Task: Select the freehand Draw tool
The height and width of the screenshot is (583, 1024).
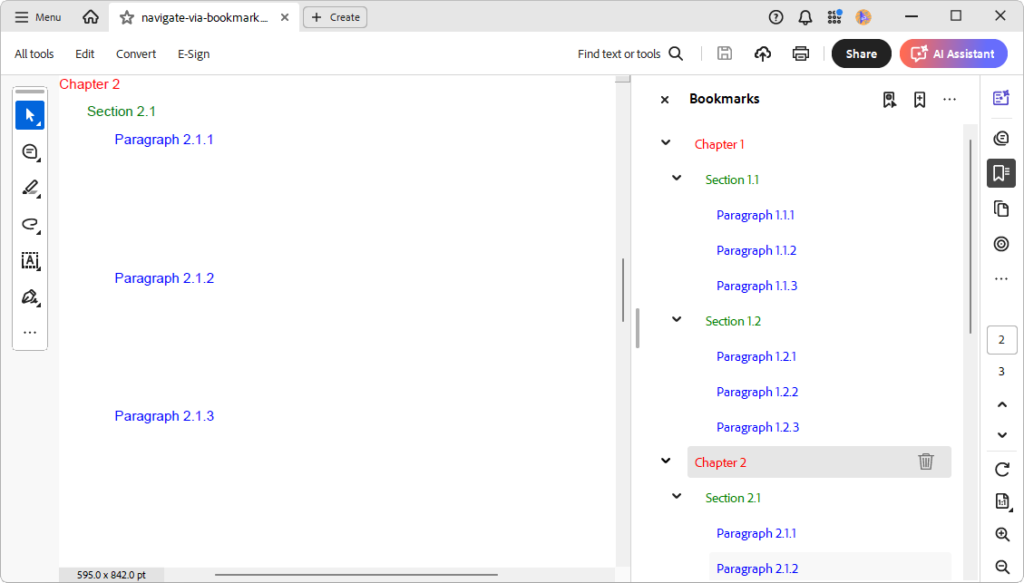Action: click(x=30, y=224)
